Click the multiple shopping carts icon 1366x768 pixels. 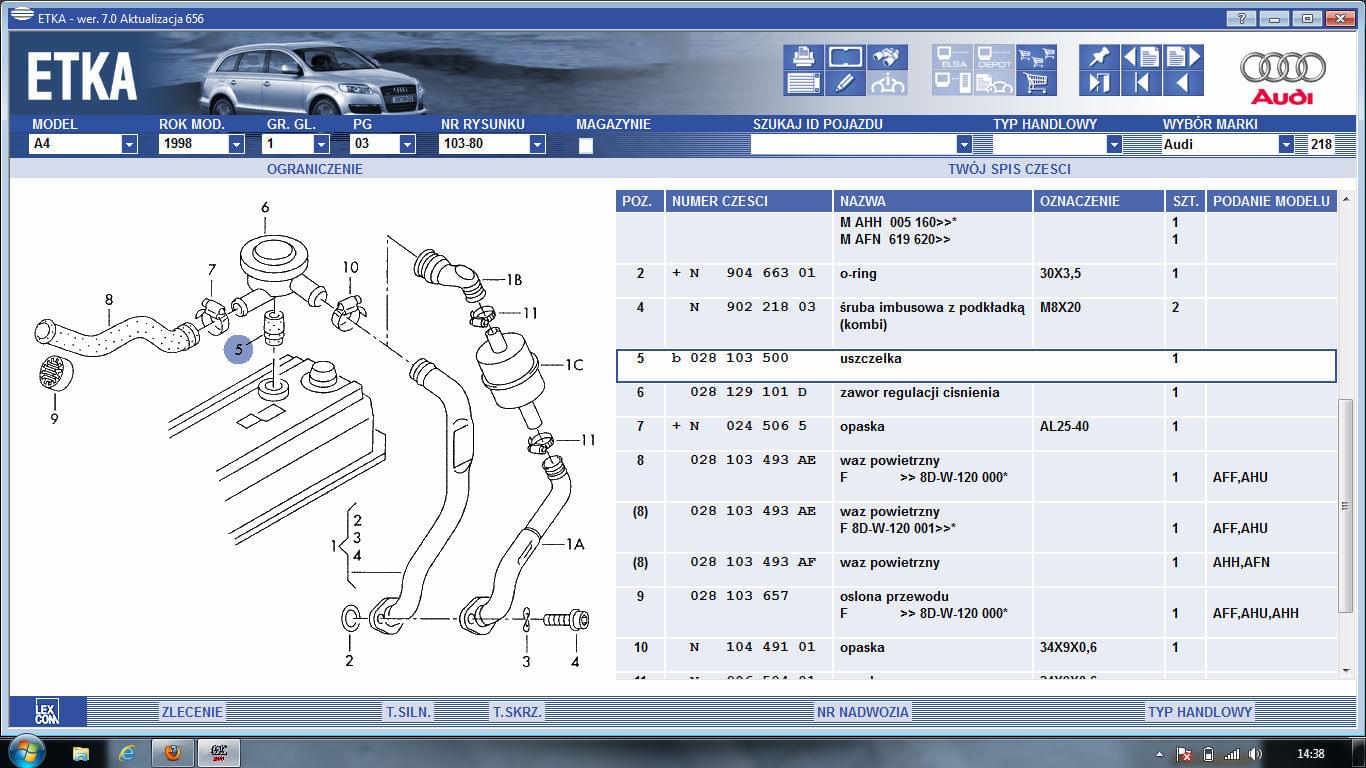pos(1036,57)
